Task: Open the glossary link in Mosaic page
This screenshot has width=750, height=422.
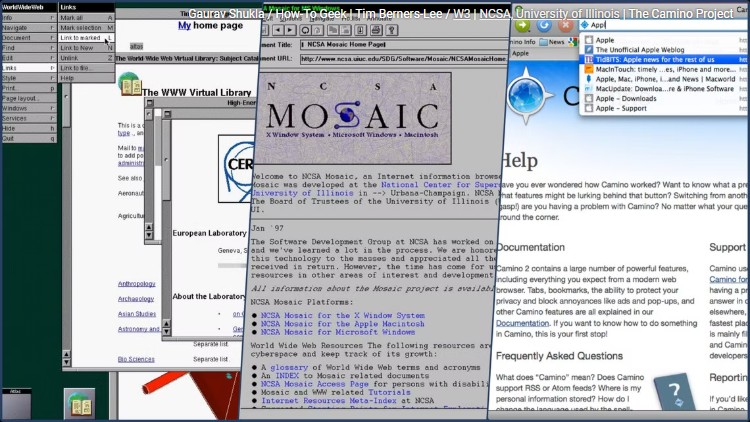Action: [x=289, y=367]
